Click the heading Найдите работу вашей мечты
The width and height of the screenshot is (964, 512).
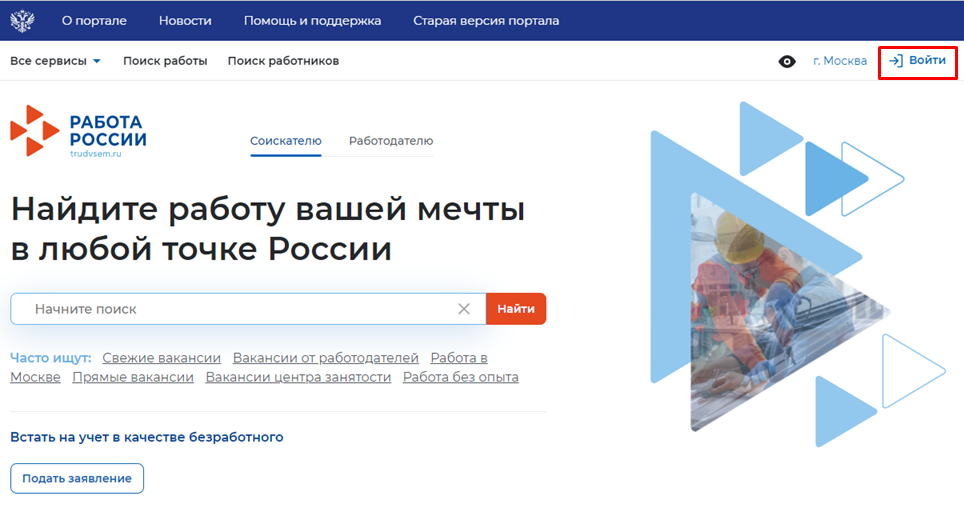point(268,228)
